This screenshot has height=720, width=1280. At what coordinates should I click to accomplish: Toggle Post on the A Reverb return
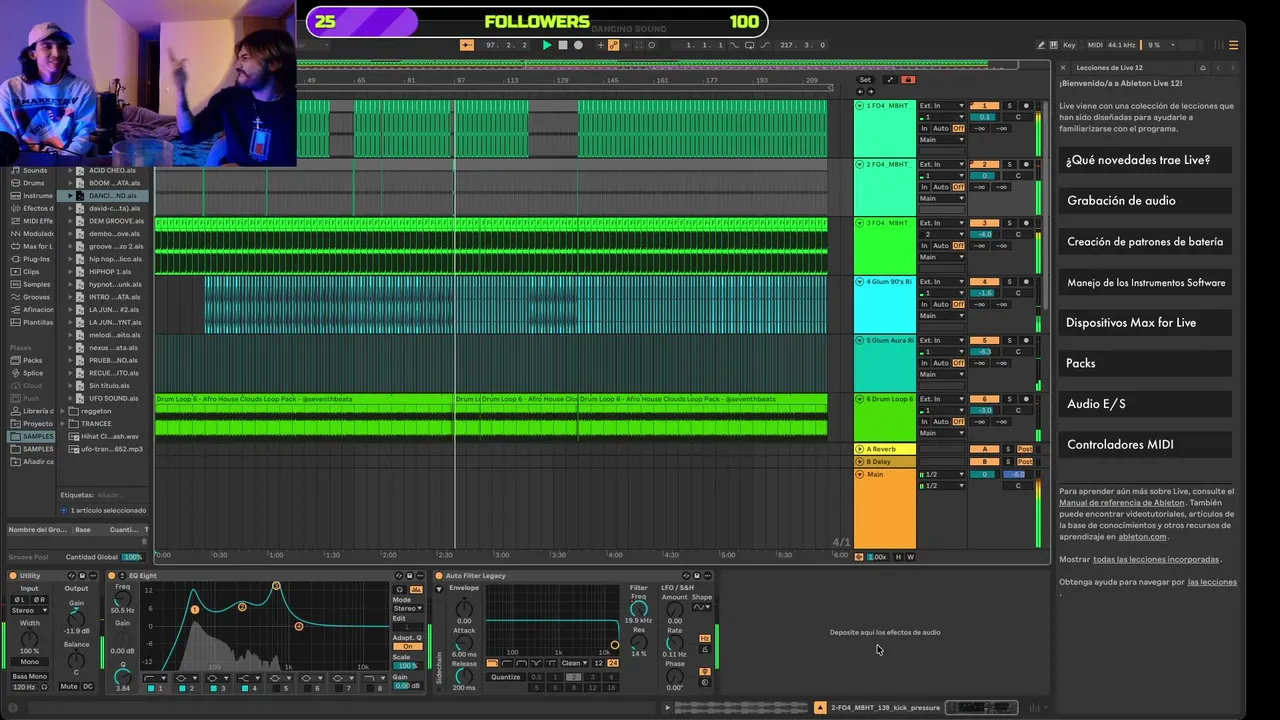point(1025,449)
